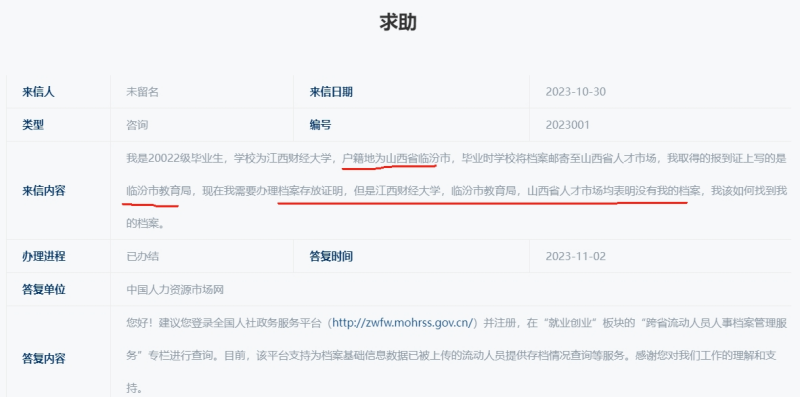Click the 咨询 type value
Image resolution: width=800 pixels, height=397 pixels.
[137, 125]
